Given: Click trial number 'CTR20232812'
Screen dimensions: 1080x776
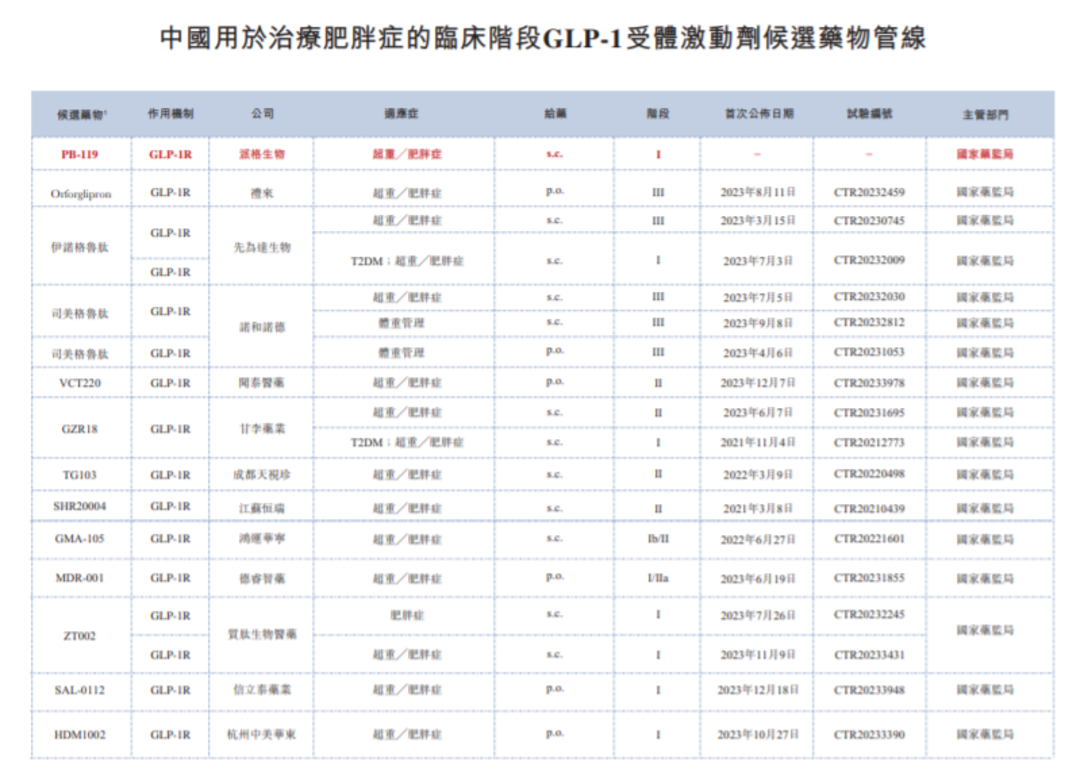Looking at the screenshot, I should (x=869, y=322).
